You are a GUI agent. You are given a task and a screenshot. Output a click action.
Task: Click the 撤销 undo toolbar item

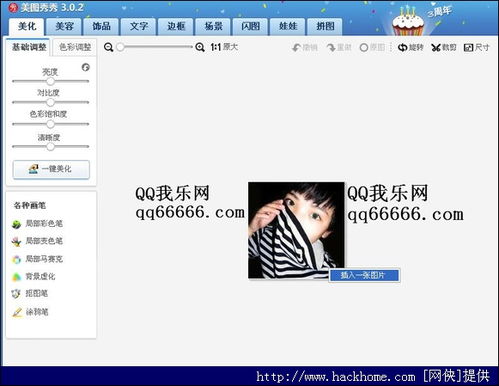tap(305, 48)
